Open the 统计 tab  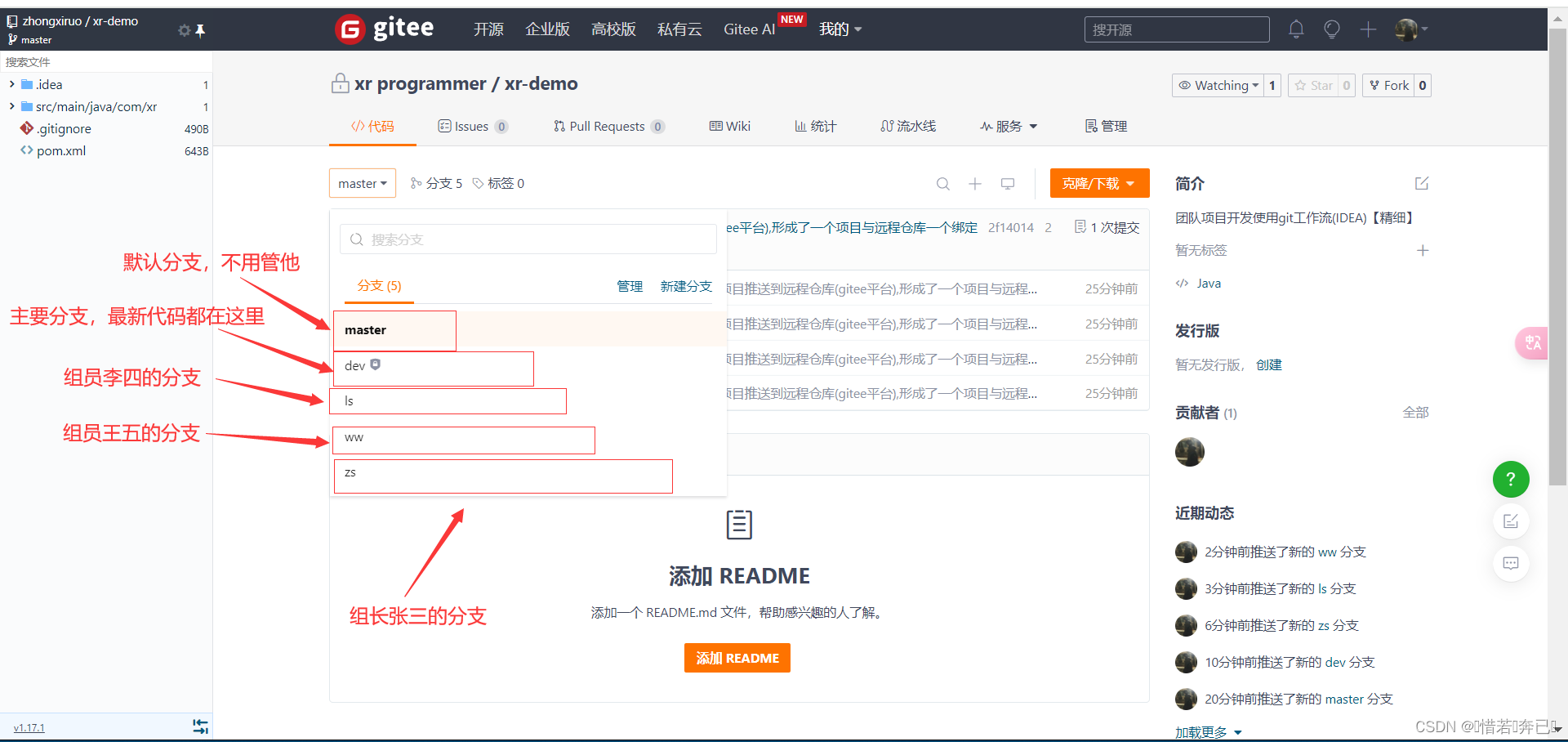(815, 126)
